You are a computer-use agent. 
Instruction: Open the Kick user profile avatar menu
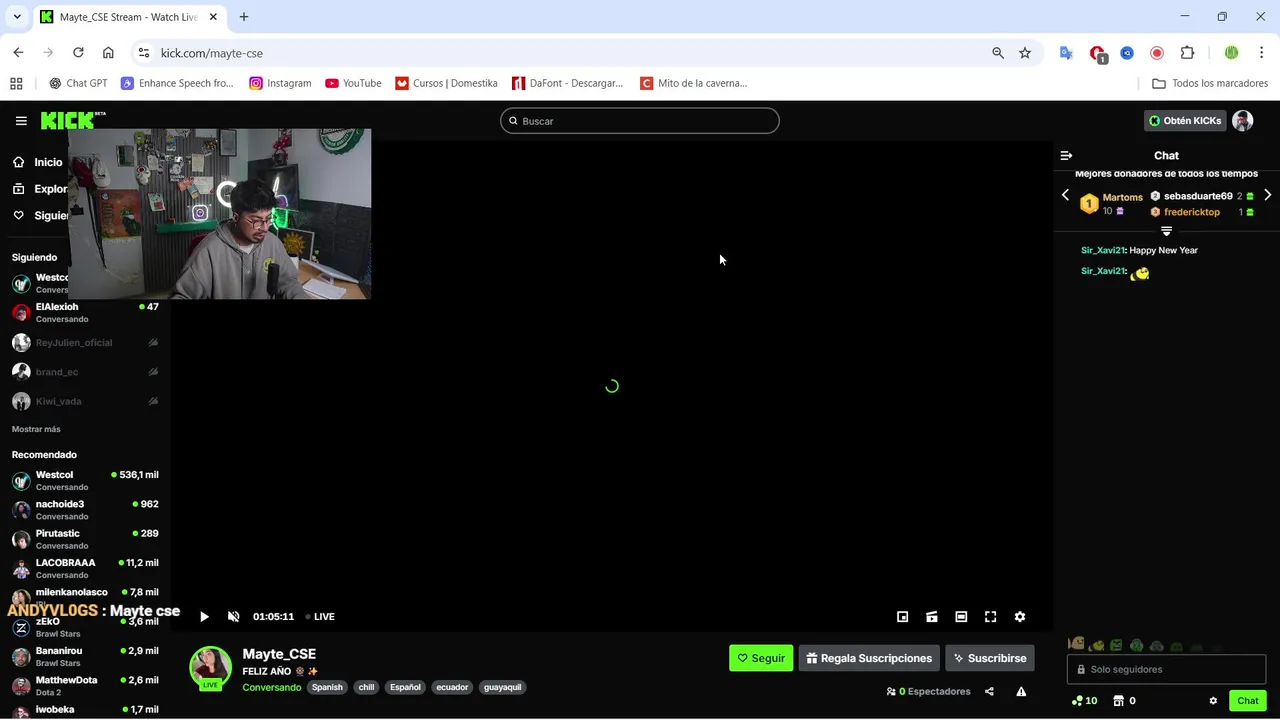1243,121
